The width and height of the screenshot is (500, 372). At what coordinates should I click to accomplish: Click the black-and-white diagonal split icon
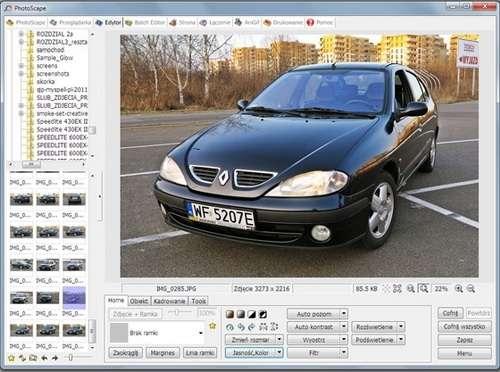tap(252, 314)
